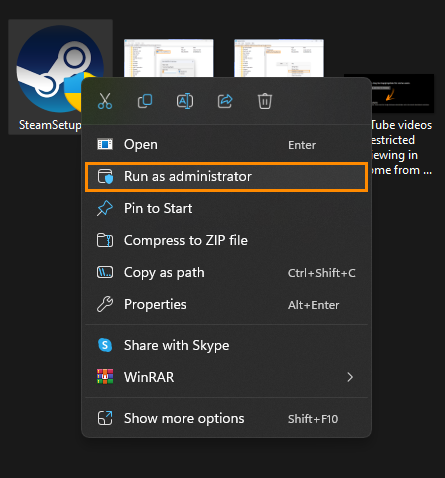Viewport: 445px width, 478px height.
Task: Click the SteamSetup file name label
Action: click(50, 125)
